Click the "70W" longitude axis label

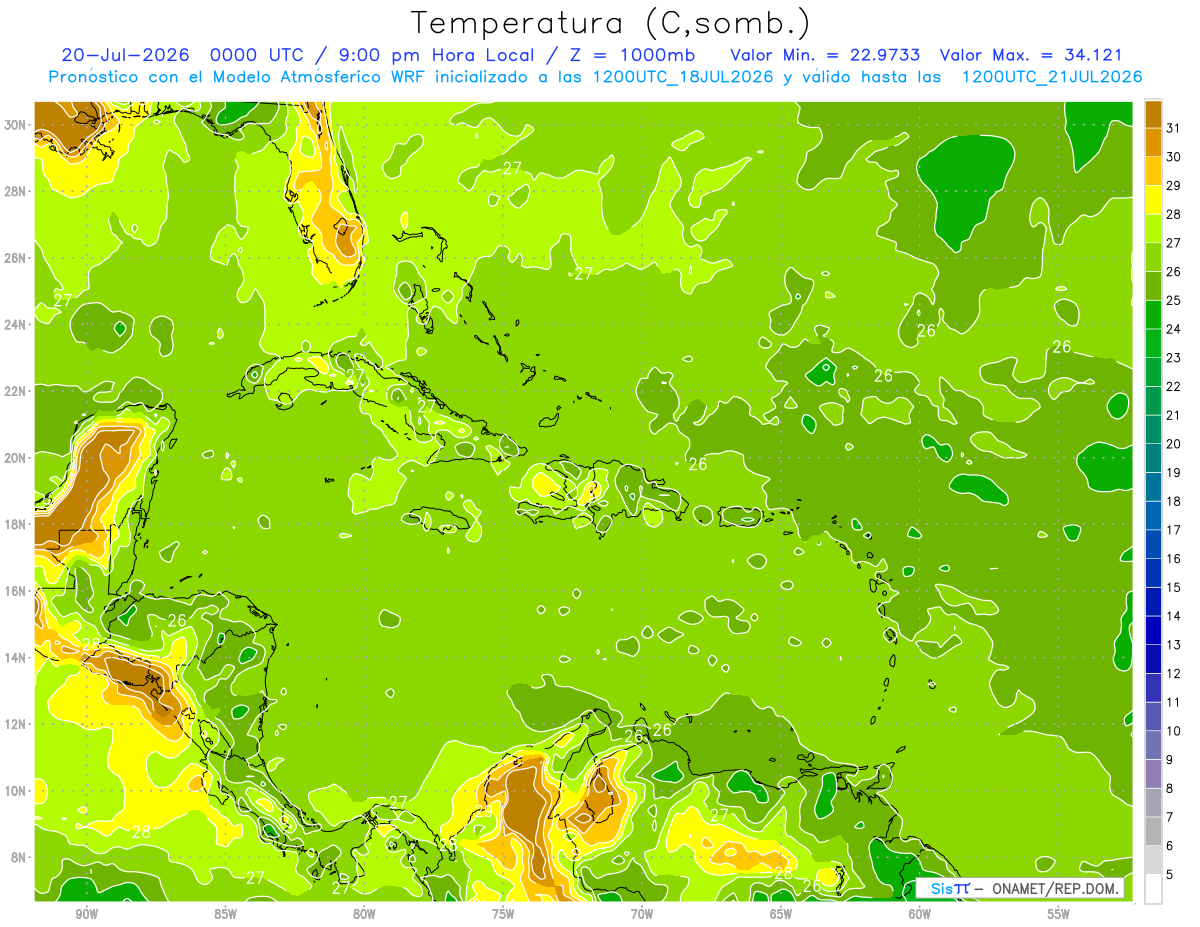[x=641, y=914]
